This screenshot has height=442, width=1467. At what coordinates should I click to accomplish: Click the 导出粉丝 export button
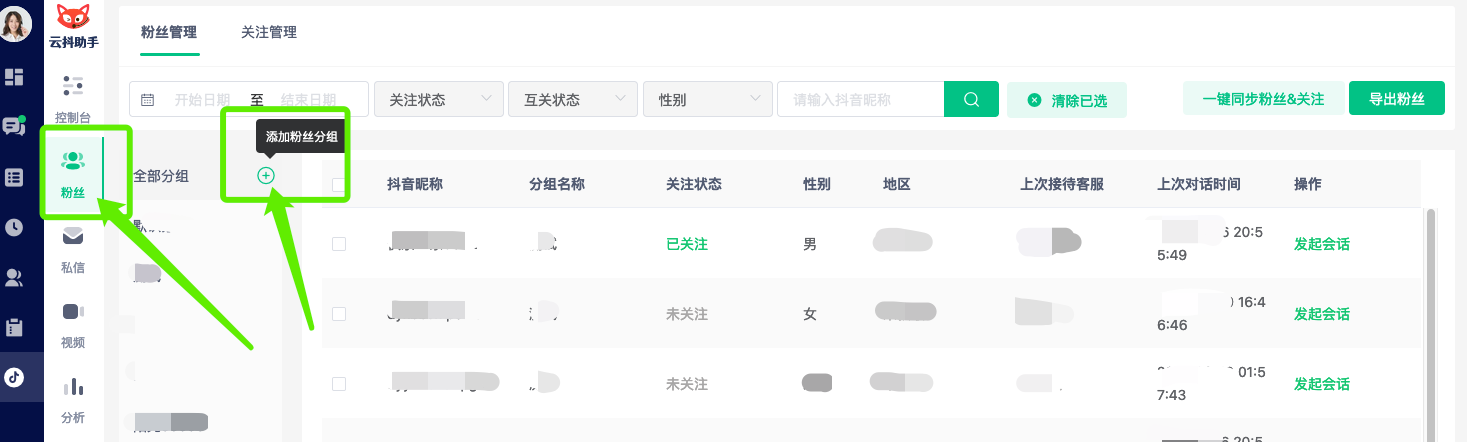[x=1396, y=99]
